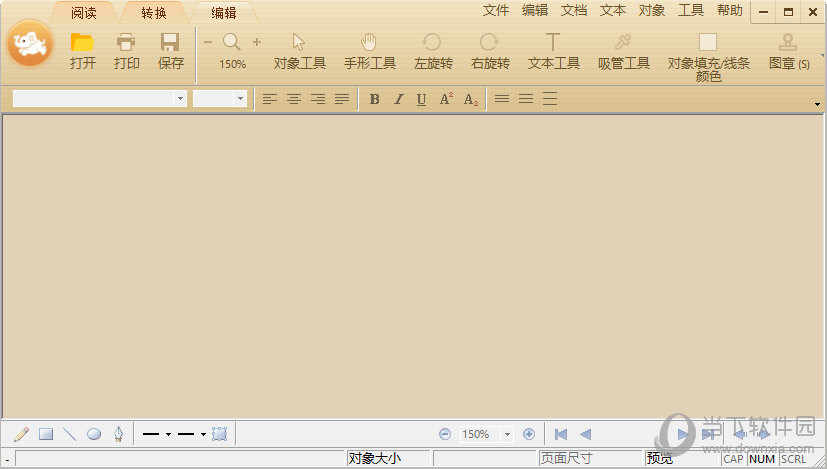
Task: Open 对象填充/线条颜色 color swatch
Action: click(708, 42)
